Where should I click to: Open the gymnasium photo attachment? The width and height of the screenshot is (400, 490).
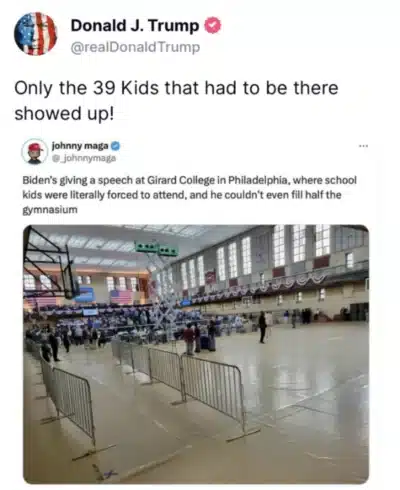coord(196,354)
